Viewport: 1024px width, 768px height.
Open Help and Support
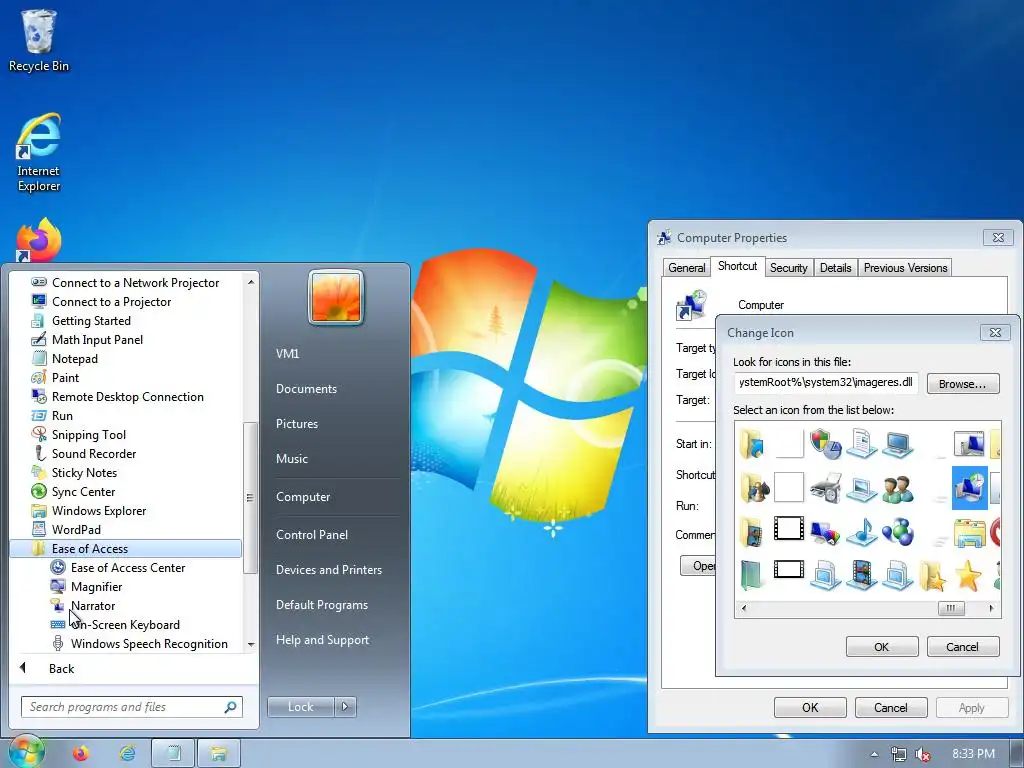point(322,640)
